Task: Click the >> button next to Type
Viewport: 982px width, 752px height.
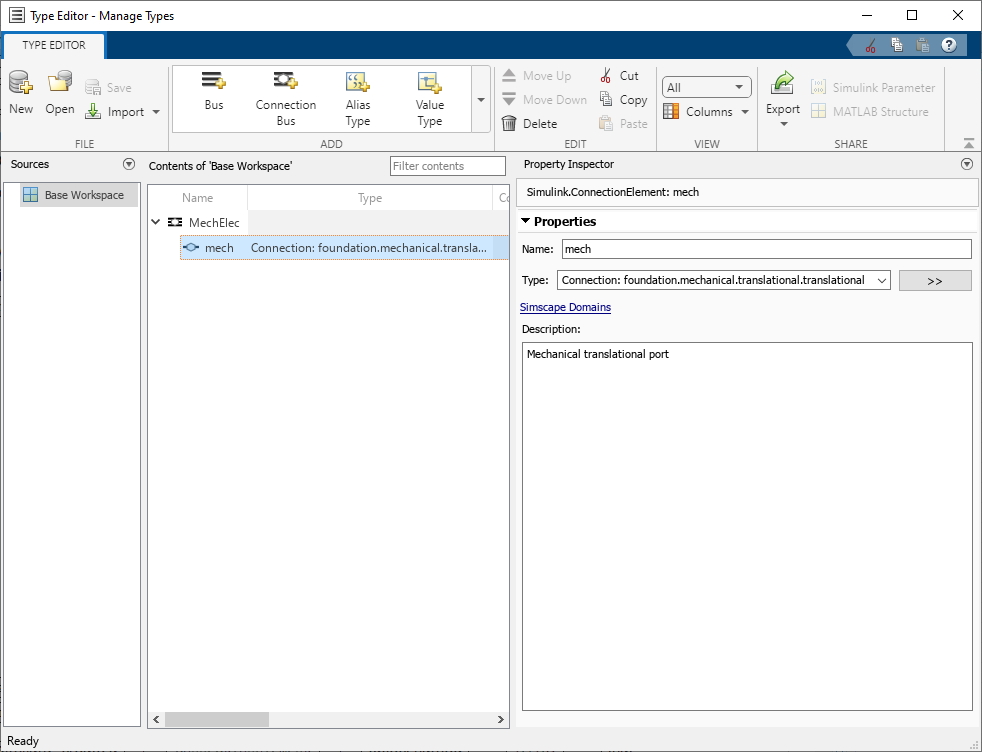Action: (935, 281)
